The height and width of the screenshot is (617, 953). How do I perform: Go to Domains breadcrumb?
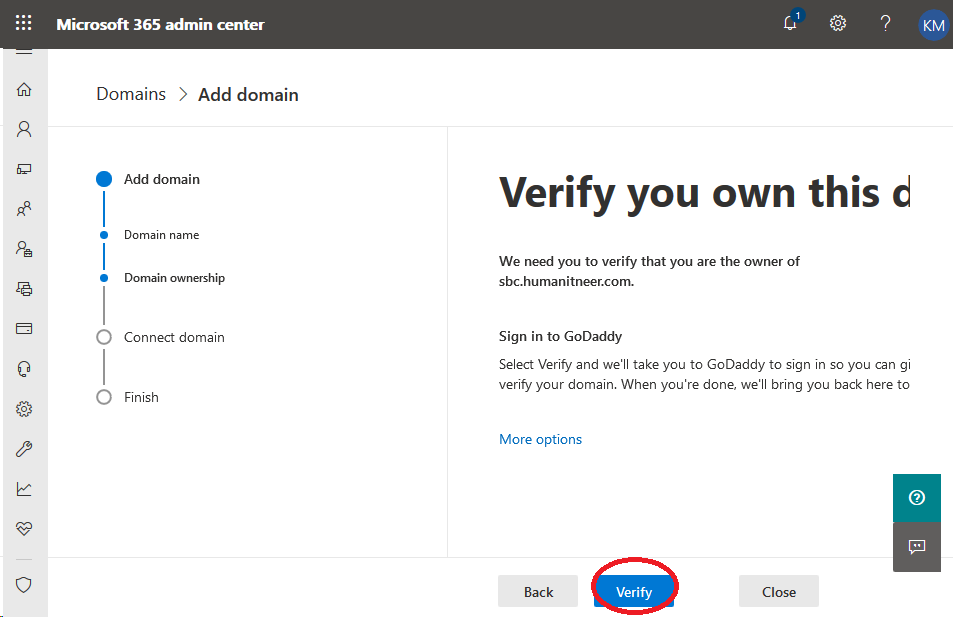point(131,94)
